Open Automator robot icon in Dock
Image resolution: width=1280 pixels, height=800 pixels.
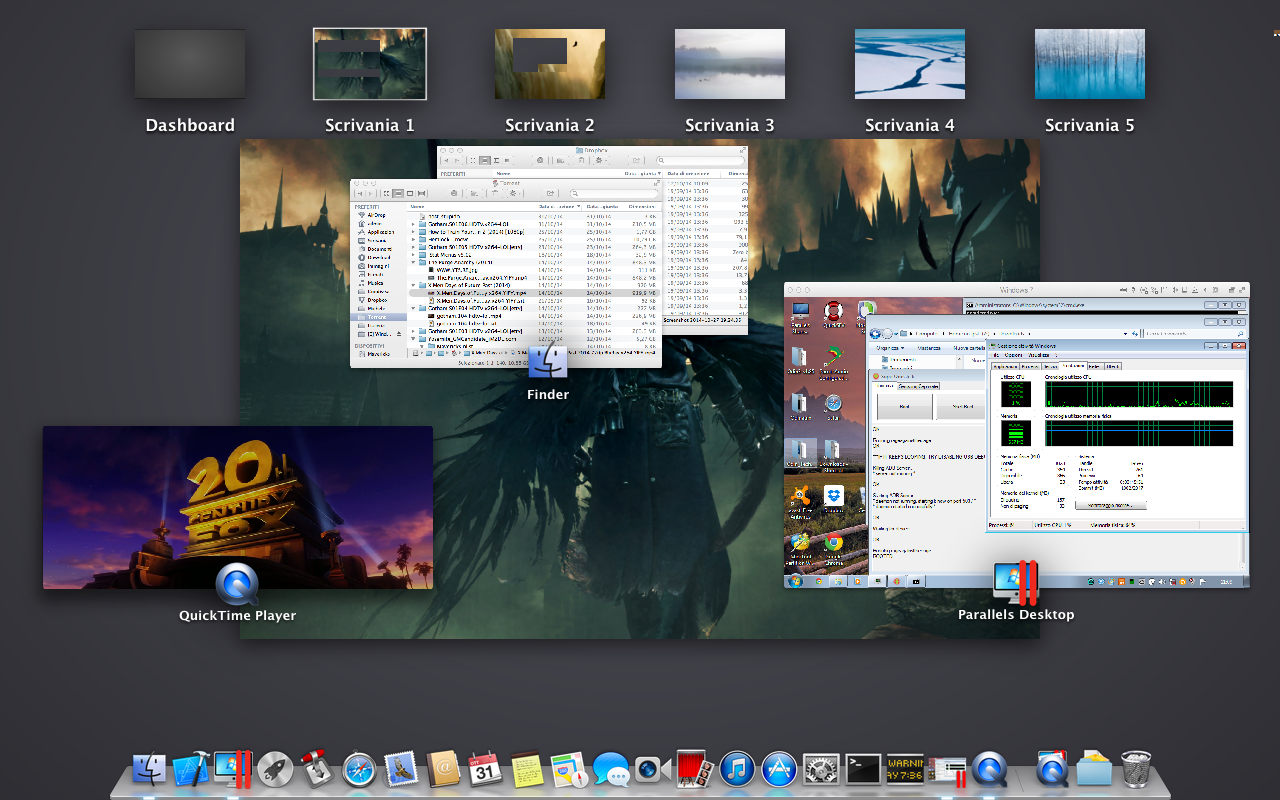click(316, 768)
